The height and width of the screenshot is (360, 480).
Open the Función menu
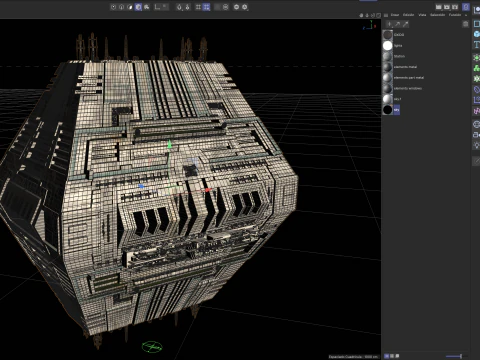pos(455,15)
